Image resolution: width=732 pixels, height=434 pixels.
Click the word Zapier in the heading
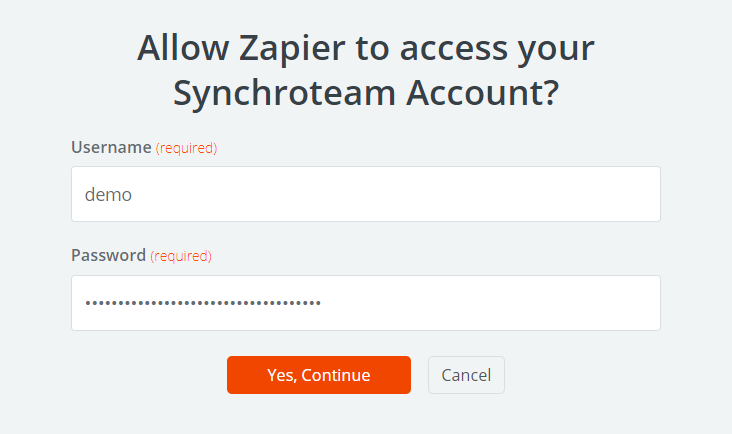pyautogui.click(x=292, y=49)
